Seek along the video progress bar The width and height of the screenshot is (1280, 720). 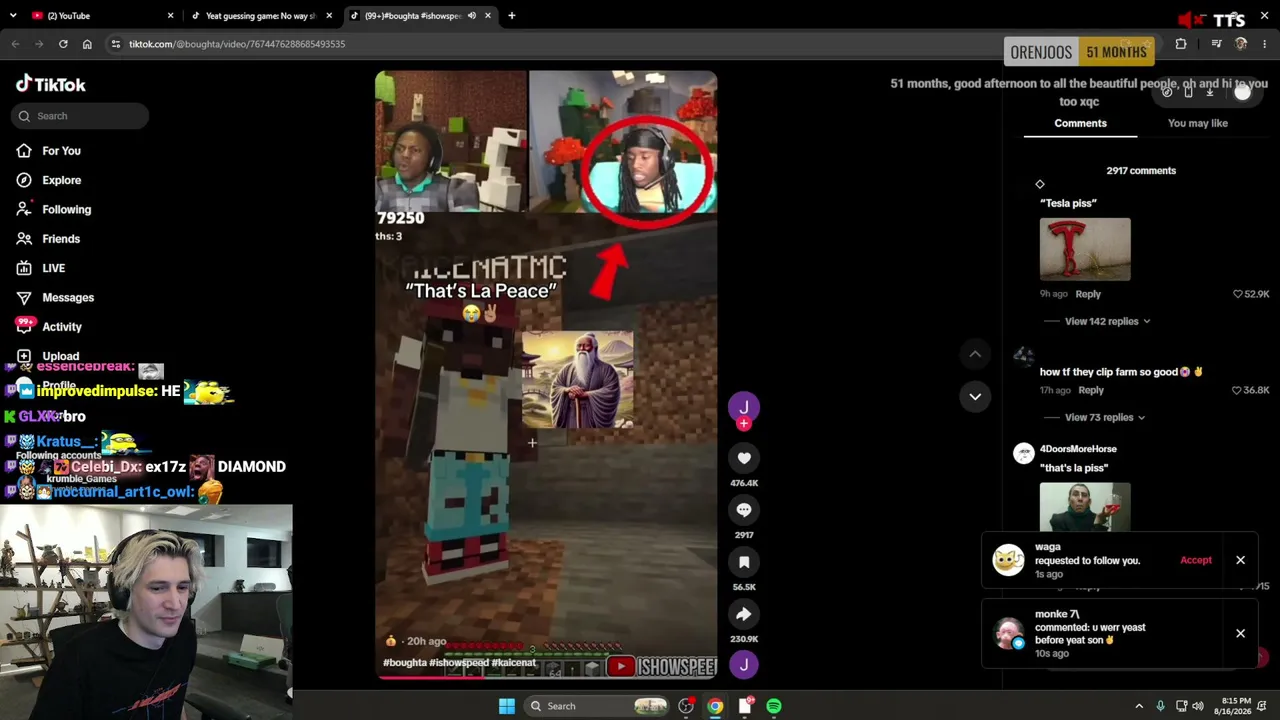tap(546, 676)
